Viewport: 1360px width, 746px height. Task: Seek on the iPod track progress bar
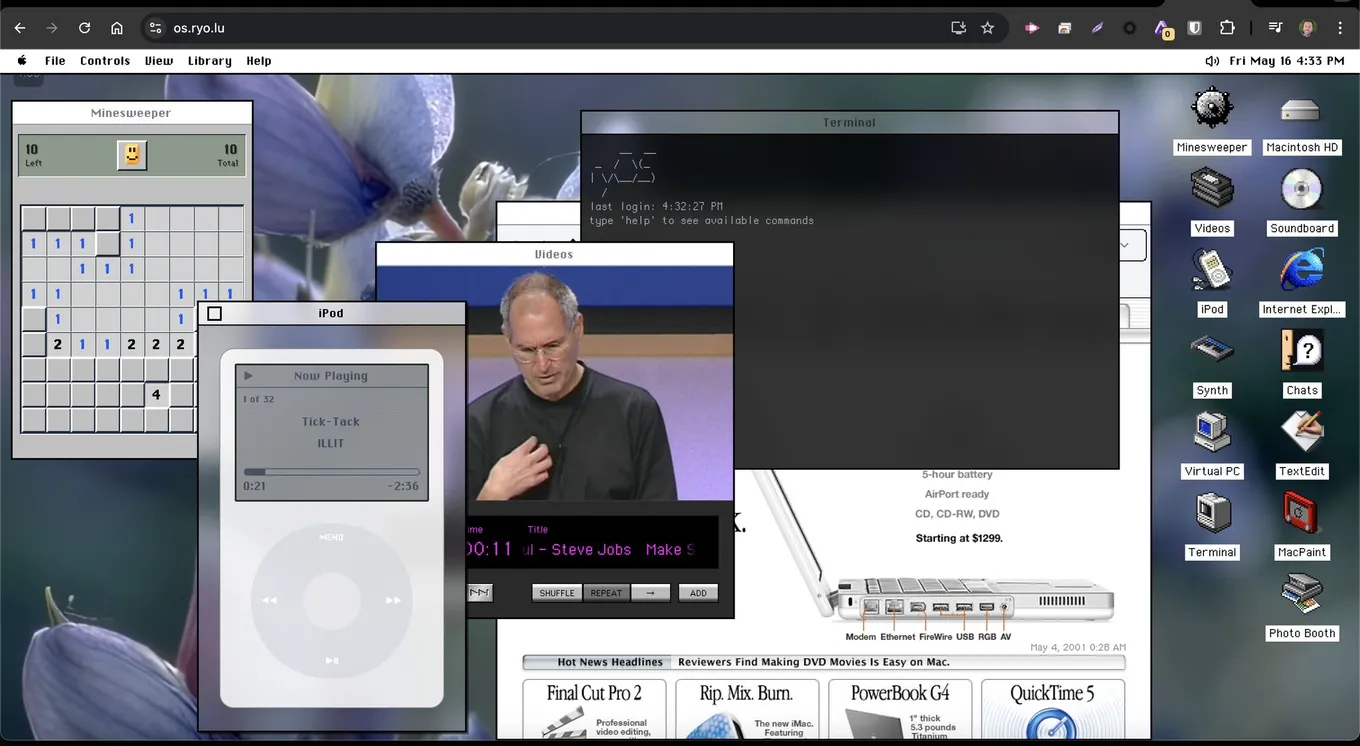(x=331, y=472)
